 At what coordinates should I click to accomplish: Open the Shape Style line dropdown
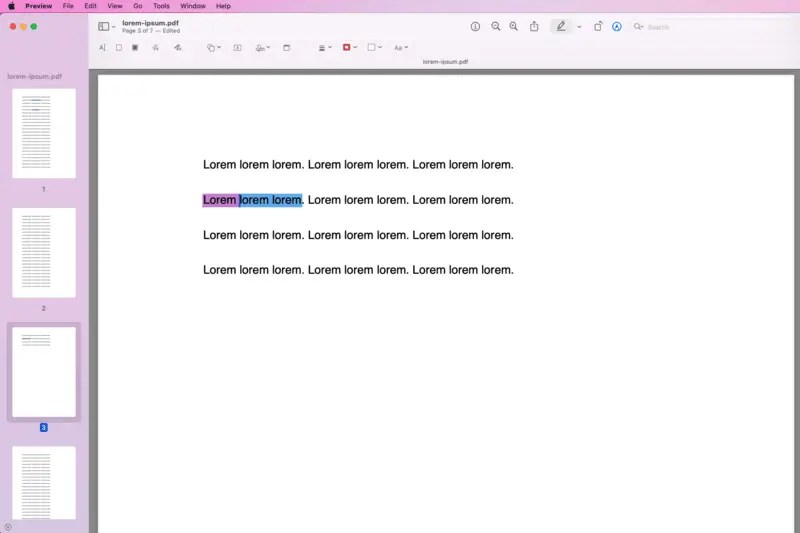click(325, 47)
